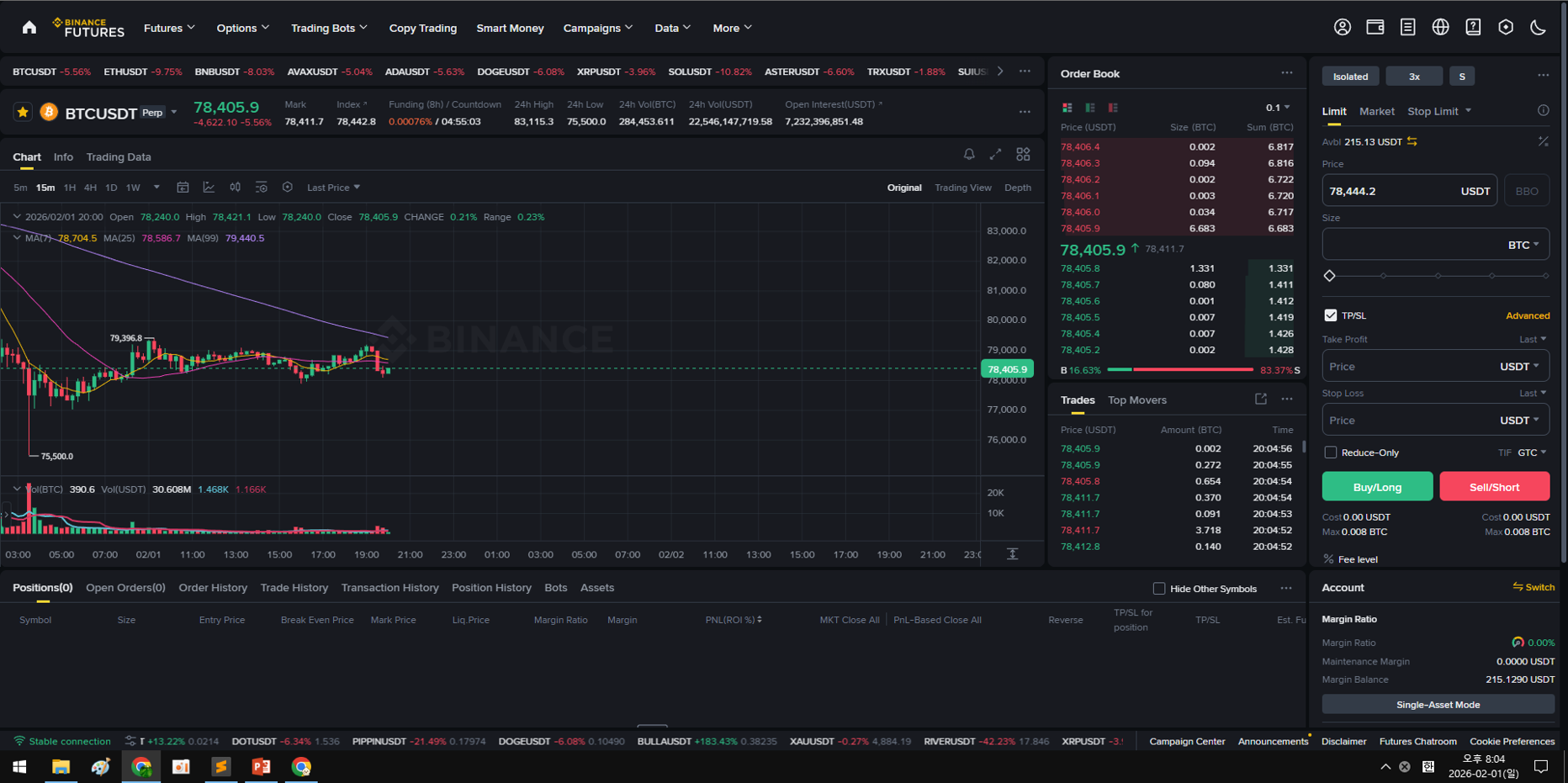Image resolution: width=1568 pixels, height=783 pixels.
Task: Click the order Price input field
Action: (x=1409, y=191)
